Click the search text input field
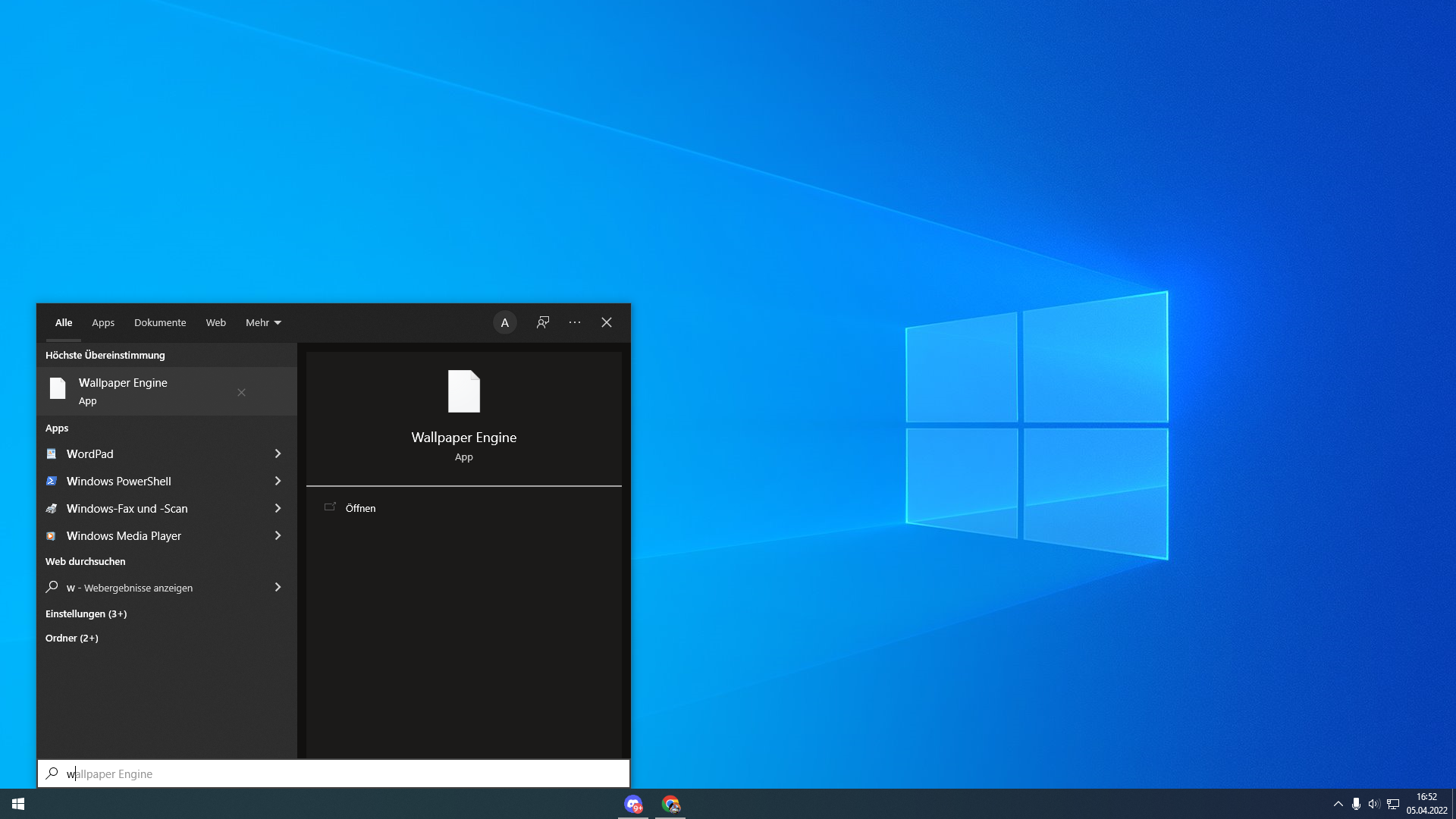This screenshot has height=819, width=1456. tap(341, 773)
